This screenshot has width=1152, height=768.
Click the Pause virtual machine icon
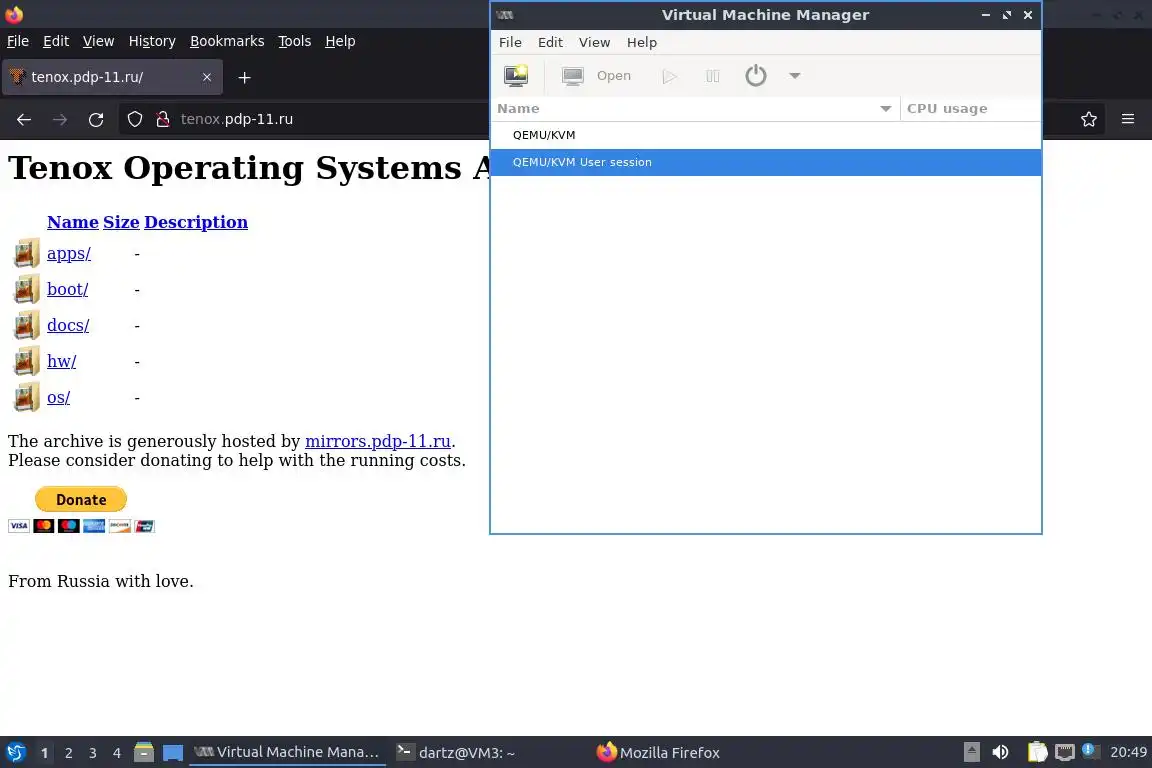point(713,76)
